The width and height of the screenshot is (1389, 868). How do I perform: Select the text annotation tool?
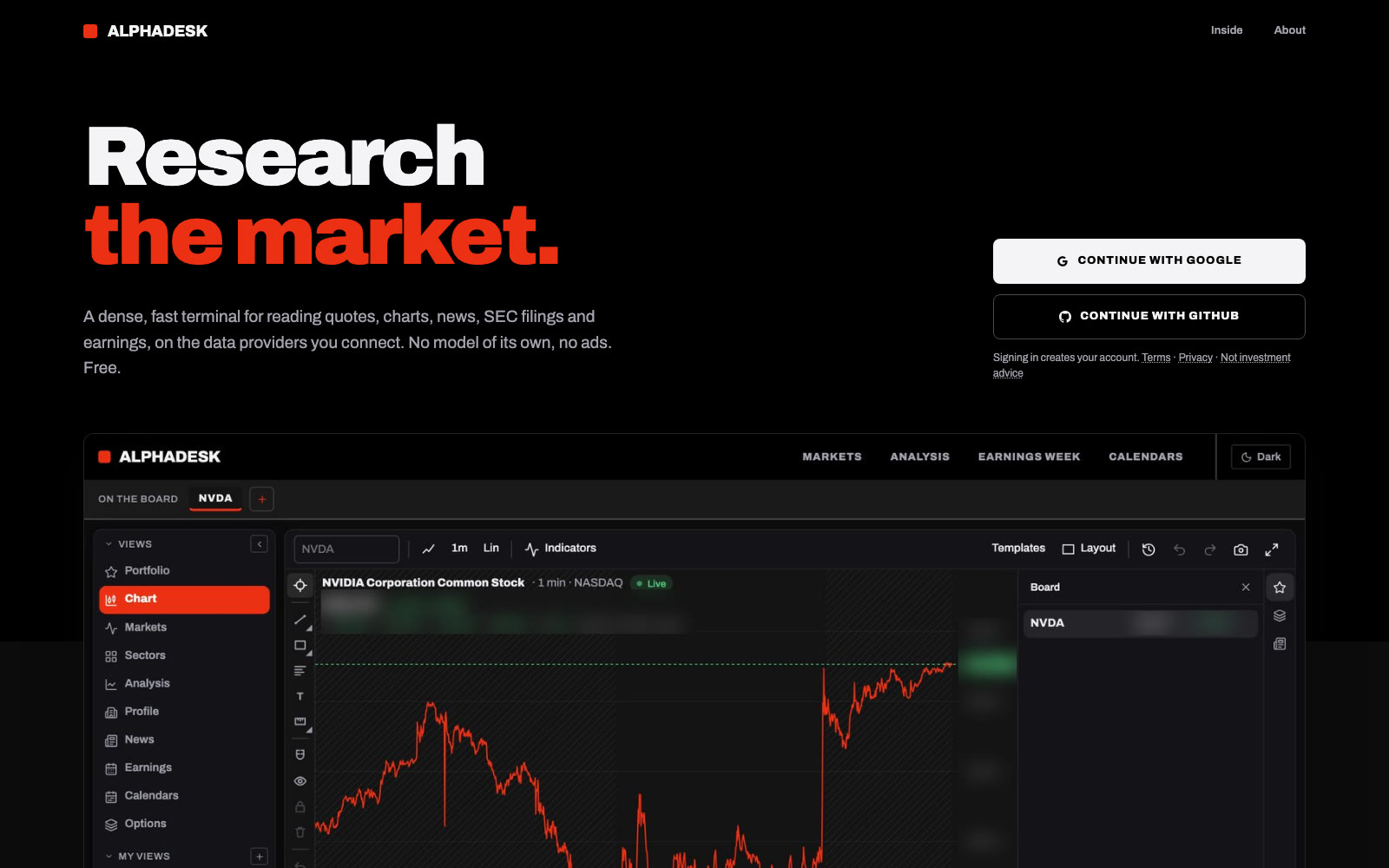[x=300, y=696]
